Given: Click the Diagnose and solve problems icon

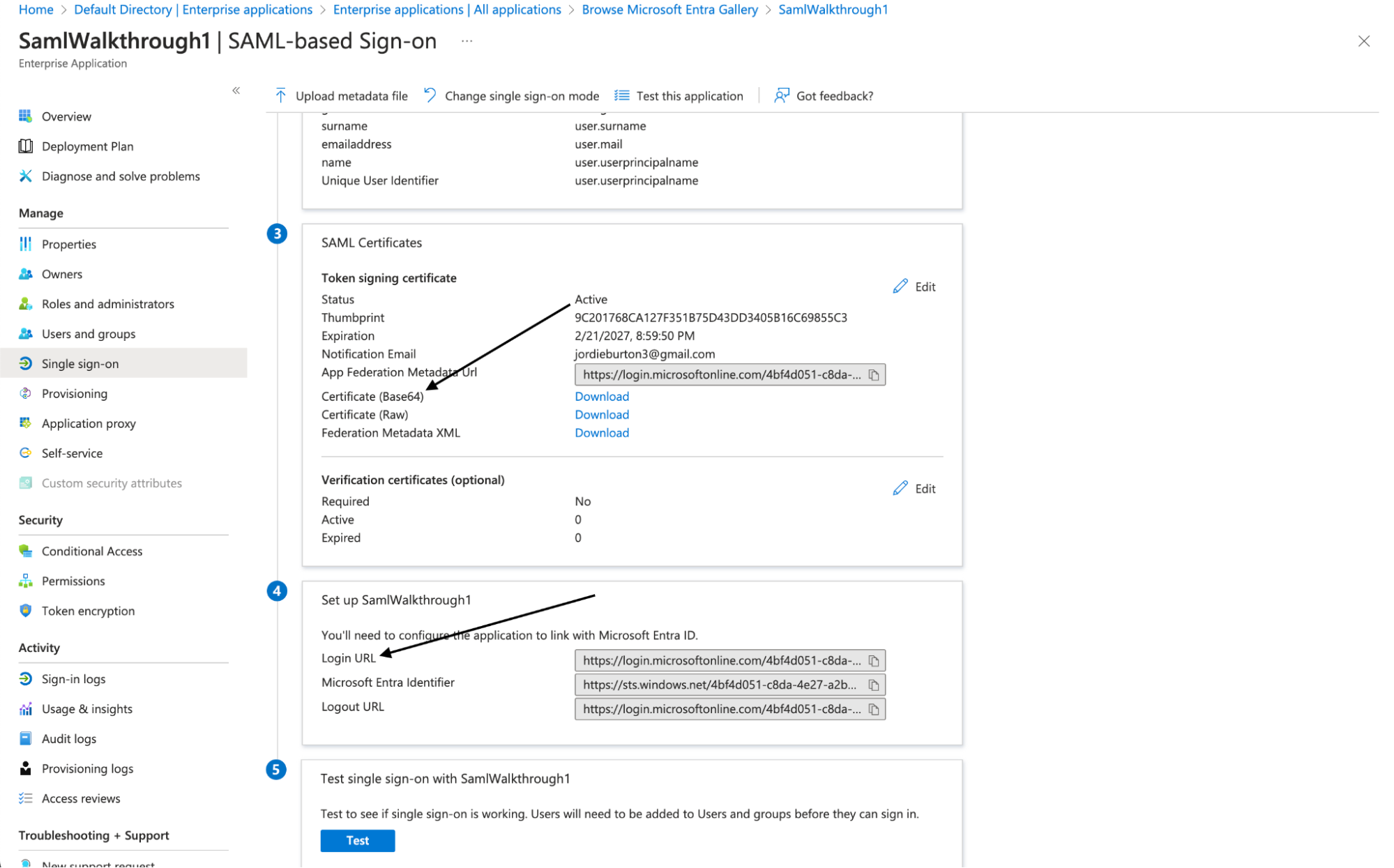Looking at the screenshot, I should point(26,176).
